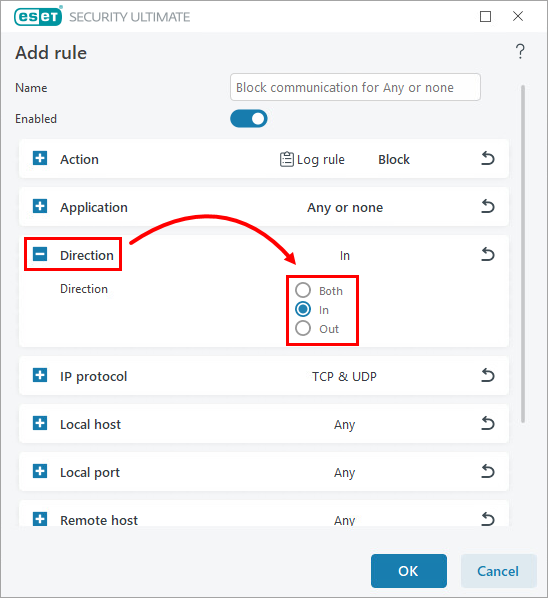
Task: Reset Local port using the undo icon
Action: click(487, 472)
